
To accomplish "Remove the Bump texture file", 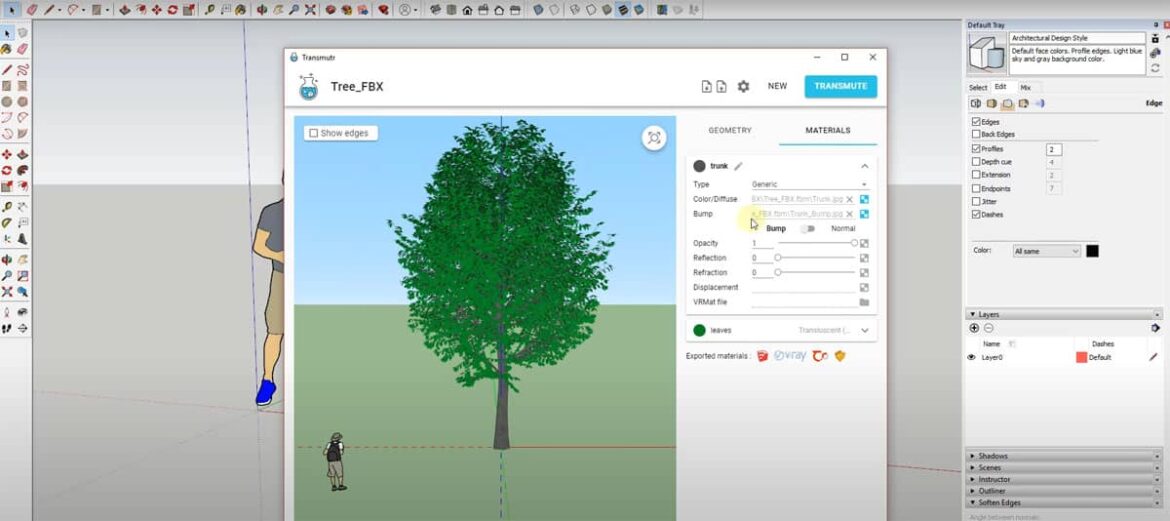I will pos(849,213).
